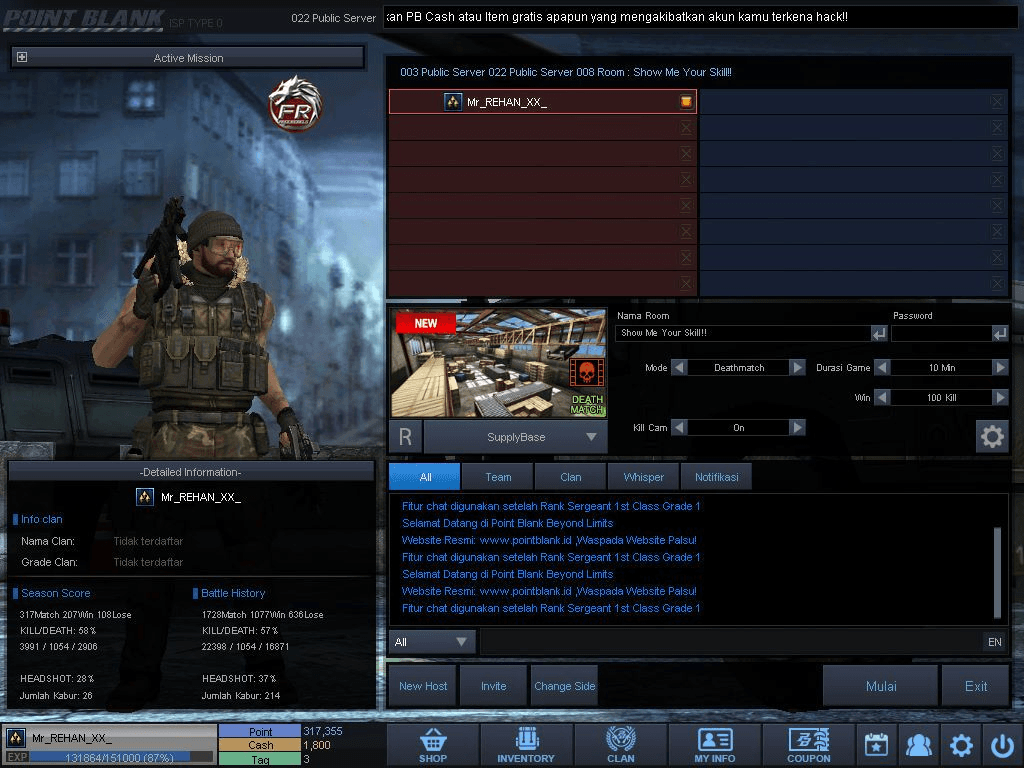This screenshot has height=768, width=1024.
Task: Click rank badge beside Mr_REHAN_XX_ in room slot
Action: coord(453,102)
